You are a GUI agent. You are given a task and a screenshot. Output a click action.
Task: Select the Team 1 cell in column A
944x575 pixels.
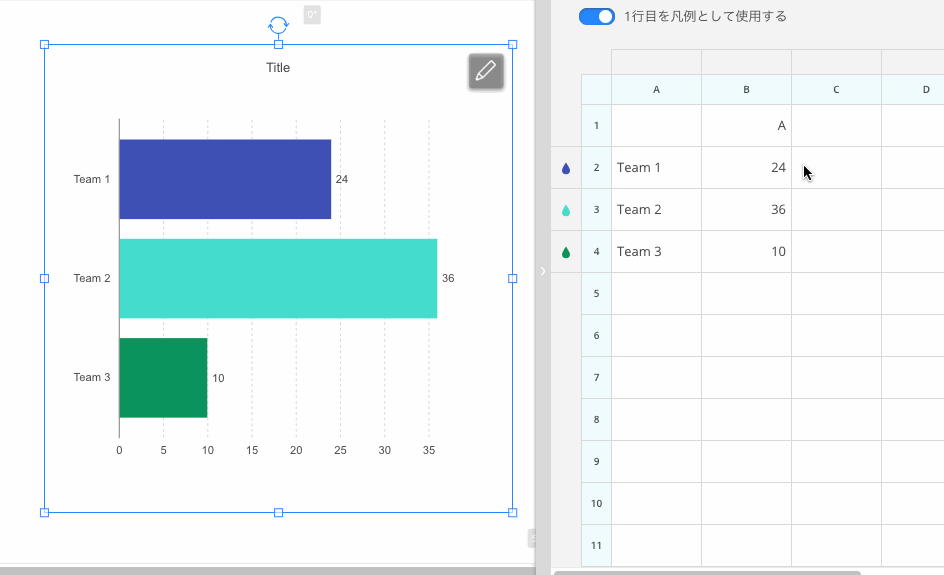point(656,168)
